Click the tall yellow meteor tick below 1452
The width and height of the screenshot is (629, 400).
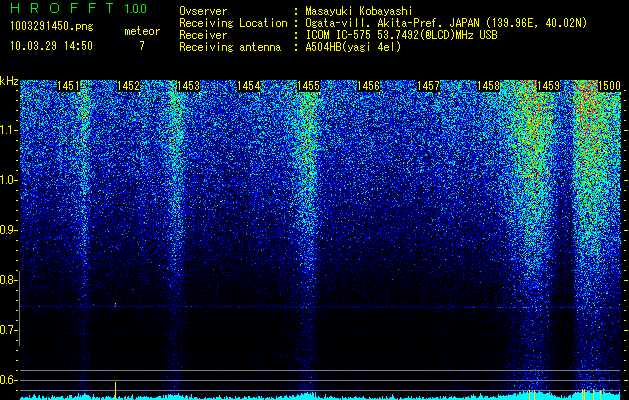pos(116,391)
